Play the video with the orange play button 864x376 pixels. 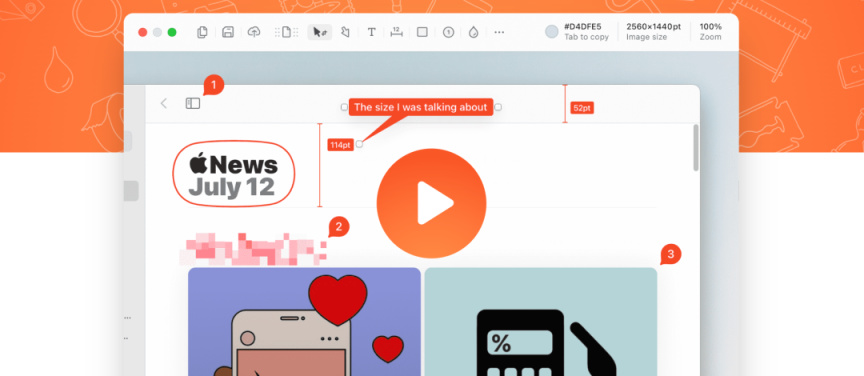click(x=431, y=203)
